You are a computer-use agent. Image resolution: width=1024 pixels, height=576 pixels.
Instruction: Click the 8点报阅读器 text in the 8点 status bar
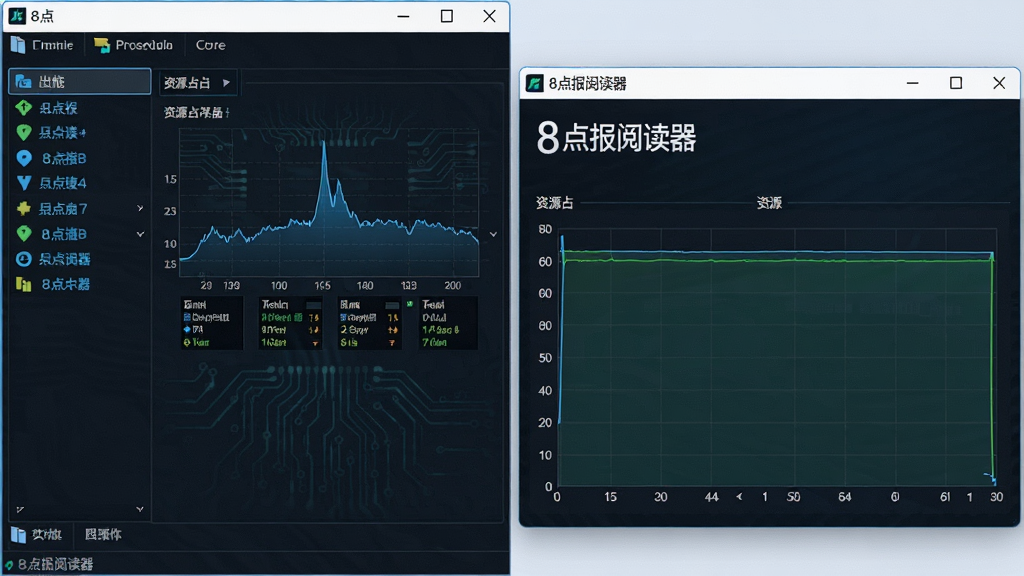pyautogui.click(x=56, y=564)
